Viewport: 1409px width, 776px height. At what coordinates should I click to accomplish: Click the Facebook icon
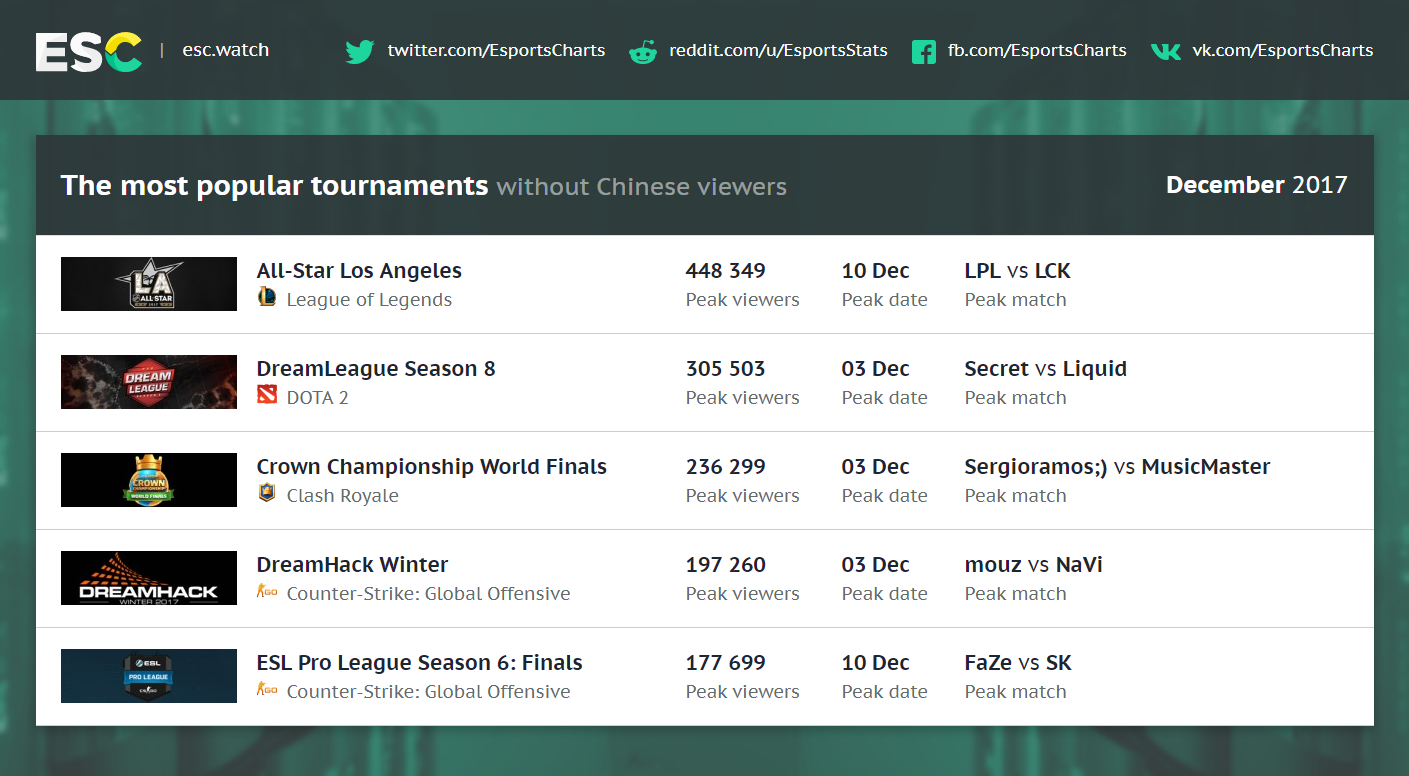923,51
